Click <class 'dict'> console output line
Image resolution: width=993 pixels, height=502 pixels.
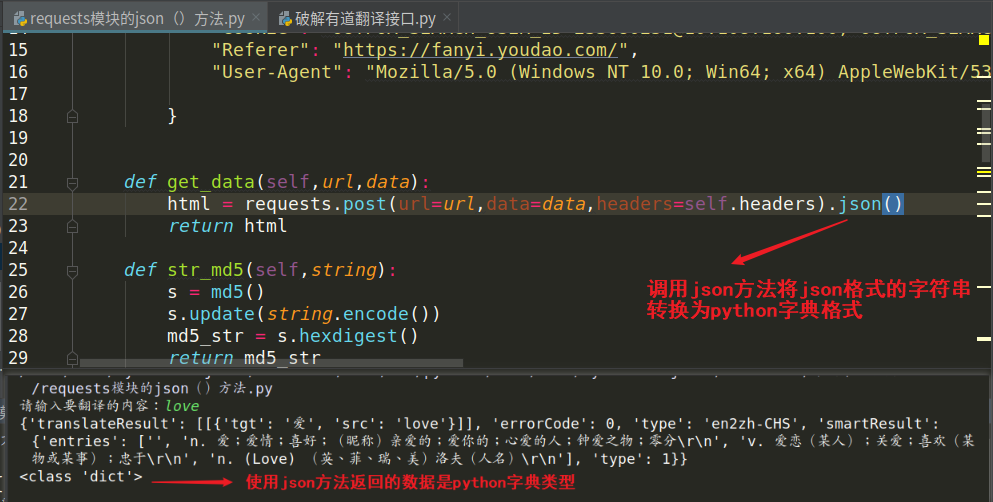[x=81, y=477]
